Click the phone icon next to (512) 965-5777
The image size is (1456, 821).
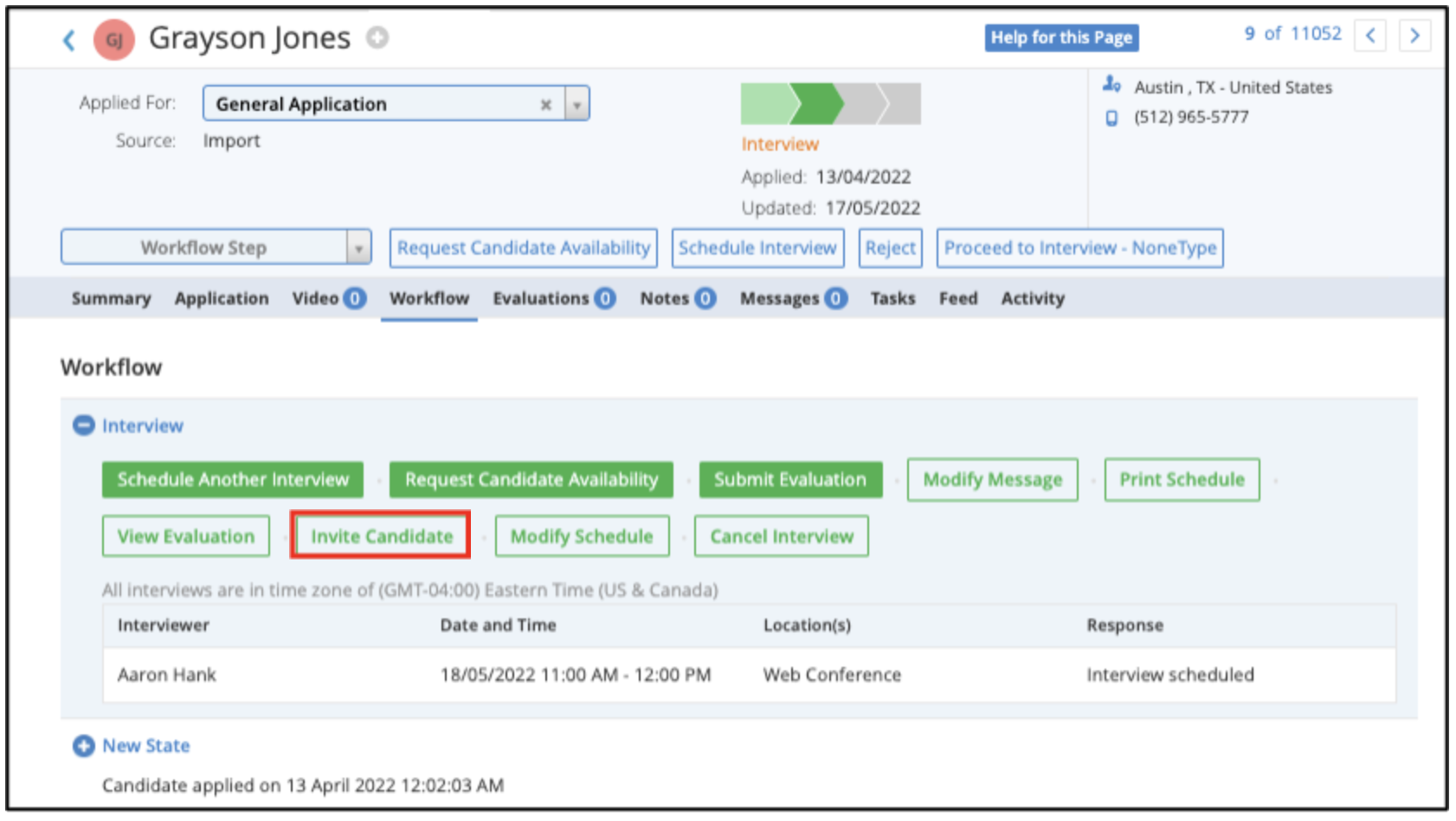click(x=1111, y=118)
